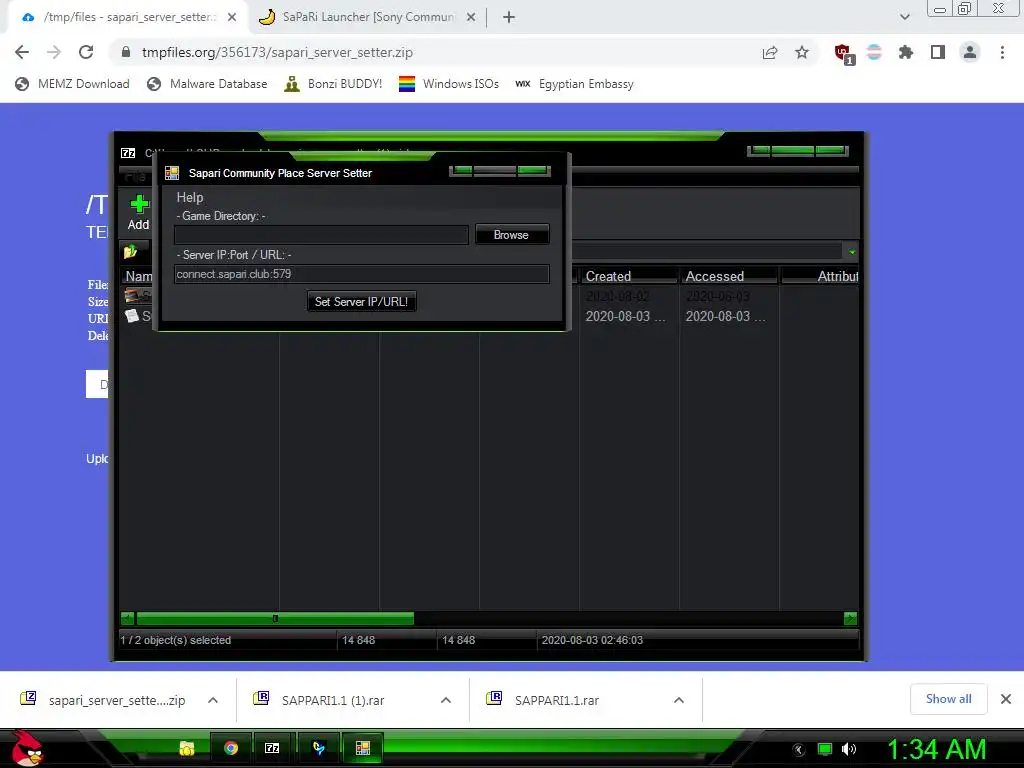Open a new browser tab
Viewport: 1024px width, 768px height.
(x=509, y=17)
